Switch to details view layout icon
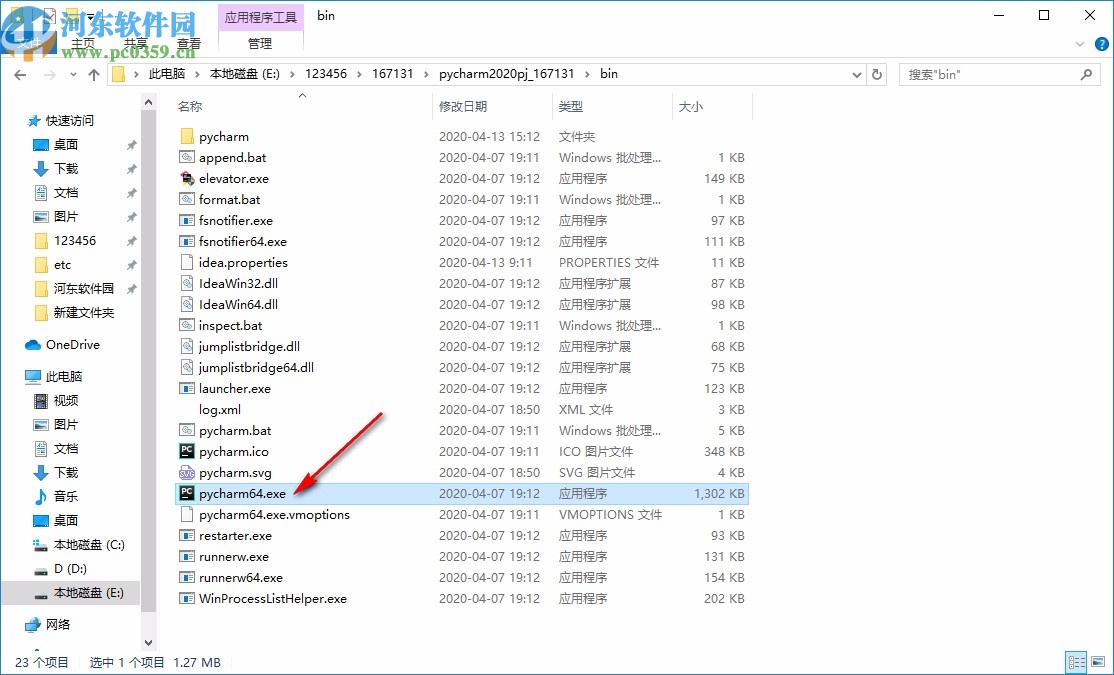1114x675 pixels. tap(1076, 662)
